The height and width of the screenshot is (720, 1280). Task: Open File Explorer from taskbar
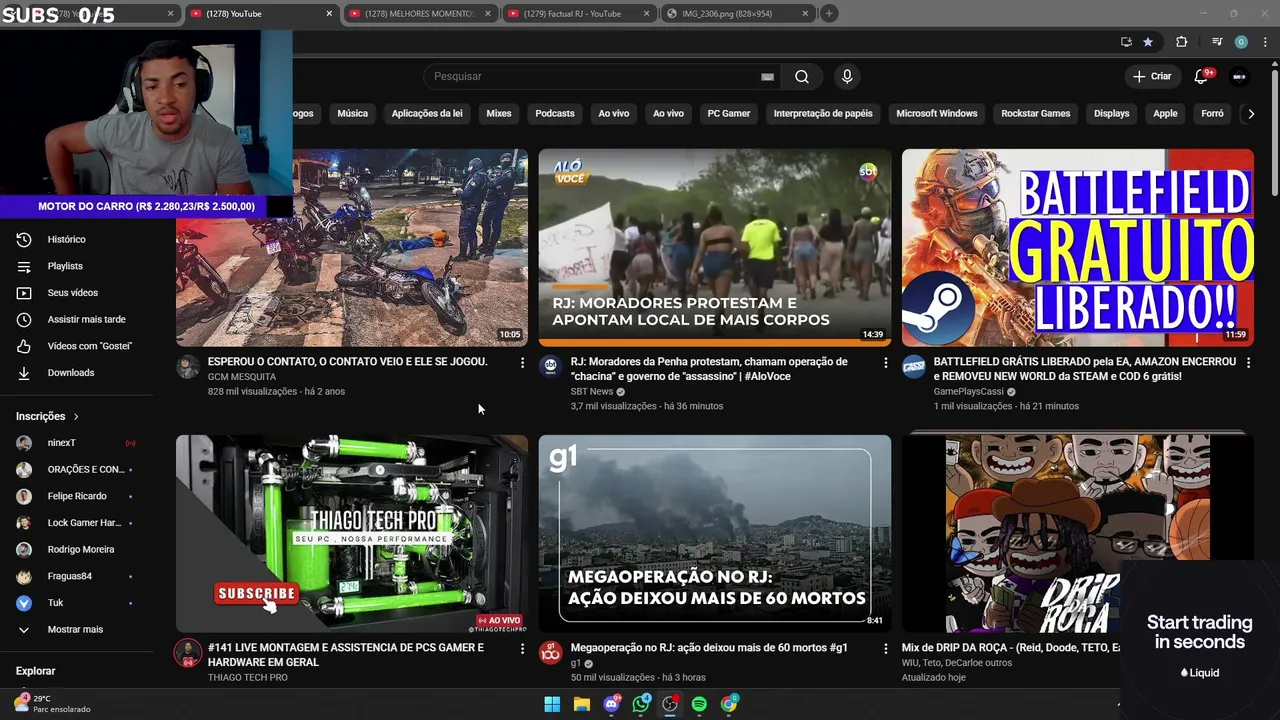(582, 704)
